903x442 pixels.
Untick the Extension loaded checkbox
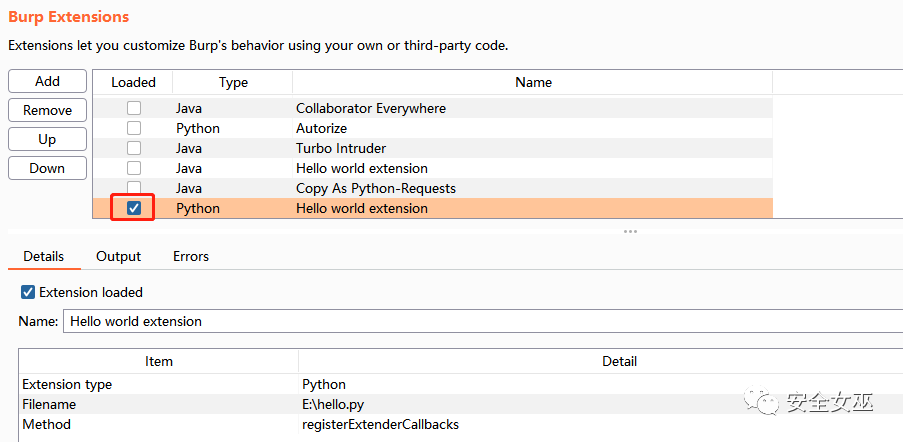click(x=28, y=293)
